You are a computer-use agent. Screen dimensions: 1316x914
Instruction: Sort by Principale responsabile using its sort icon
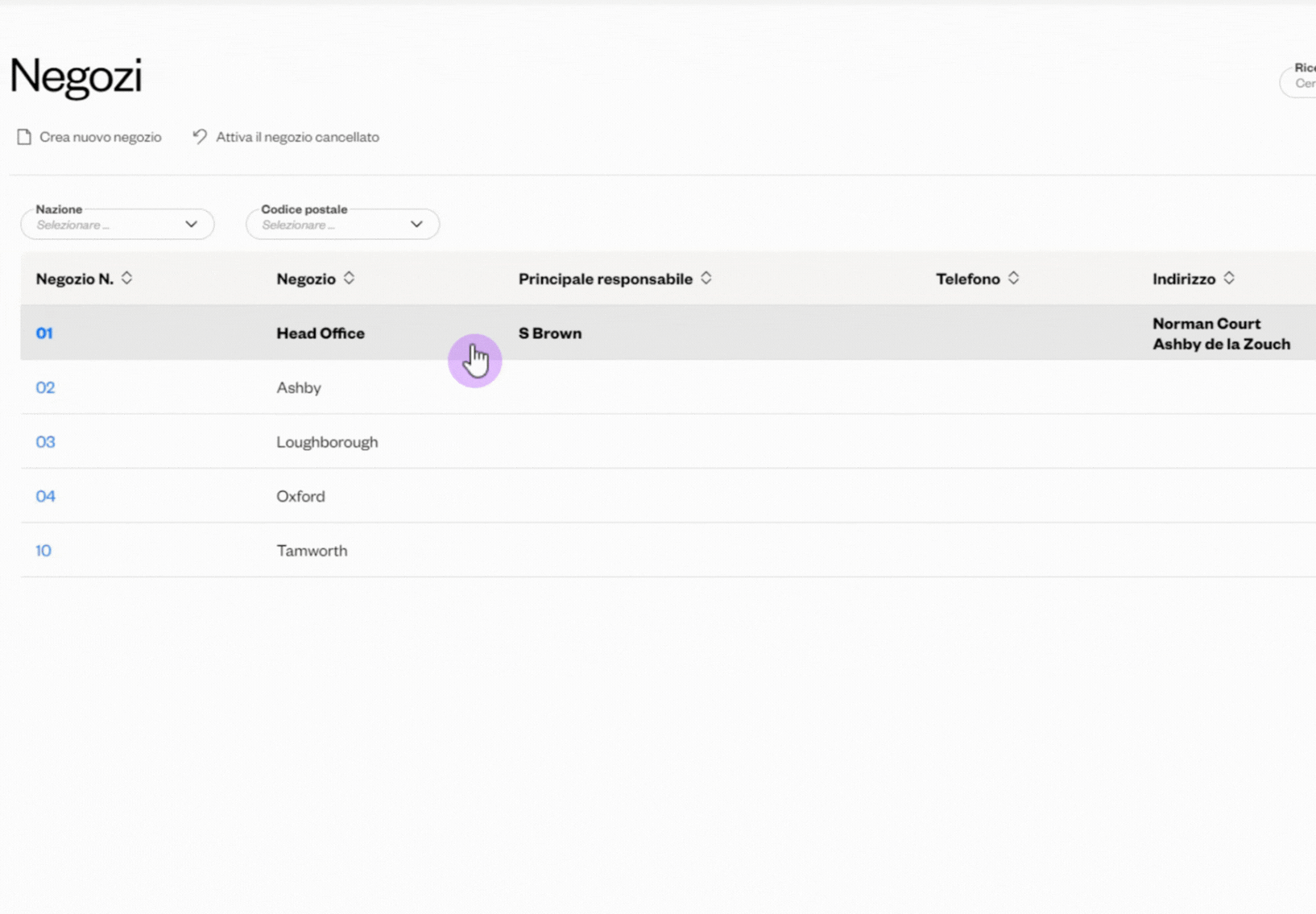pos(706,278)
